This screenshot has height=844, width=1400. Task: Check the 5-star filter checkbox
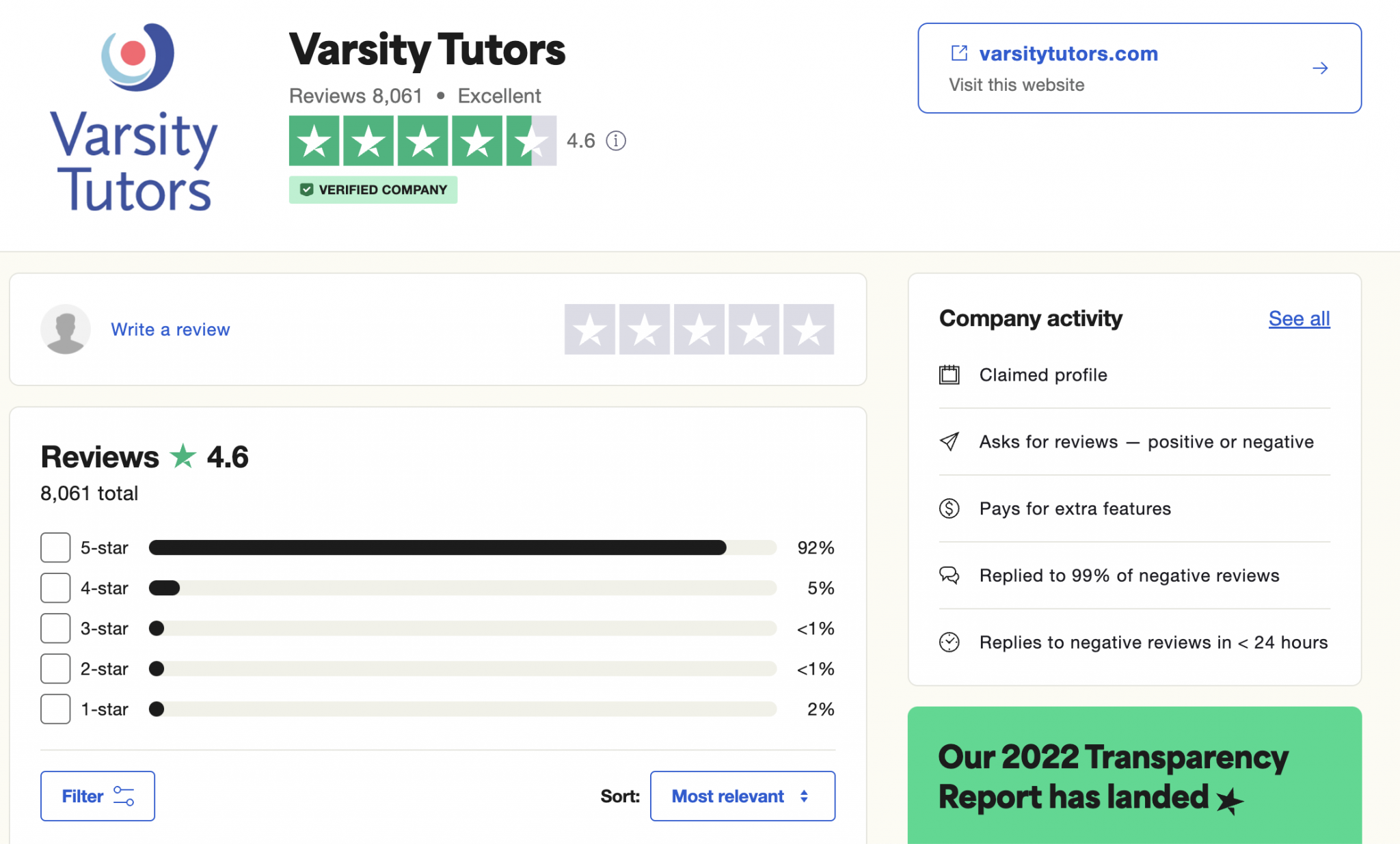[x=55, y=547]
